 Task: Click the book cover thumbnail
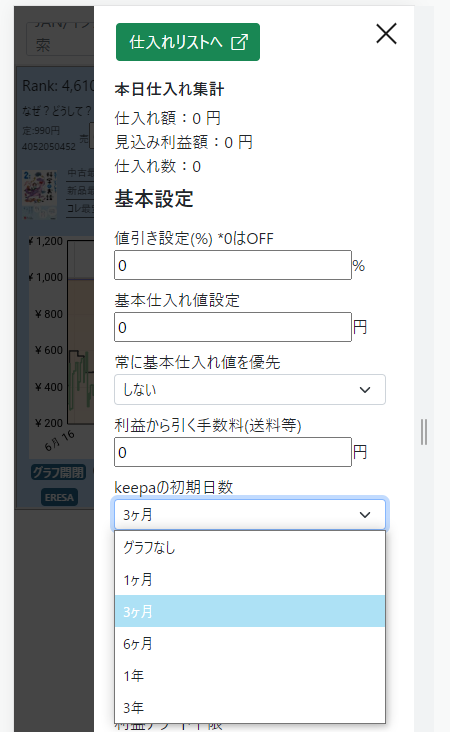coord(40,193)
